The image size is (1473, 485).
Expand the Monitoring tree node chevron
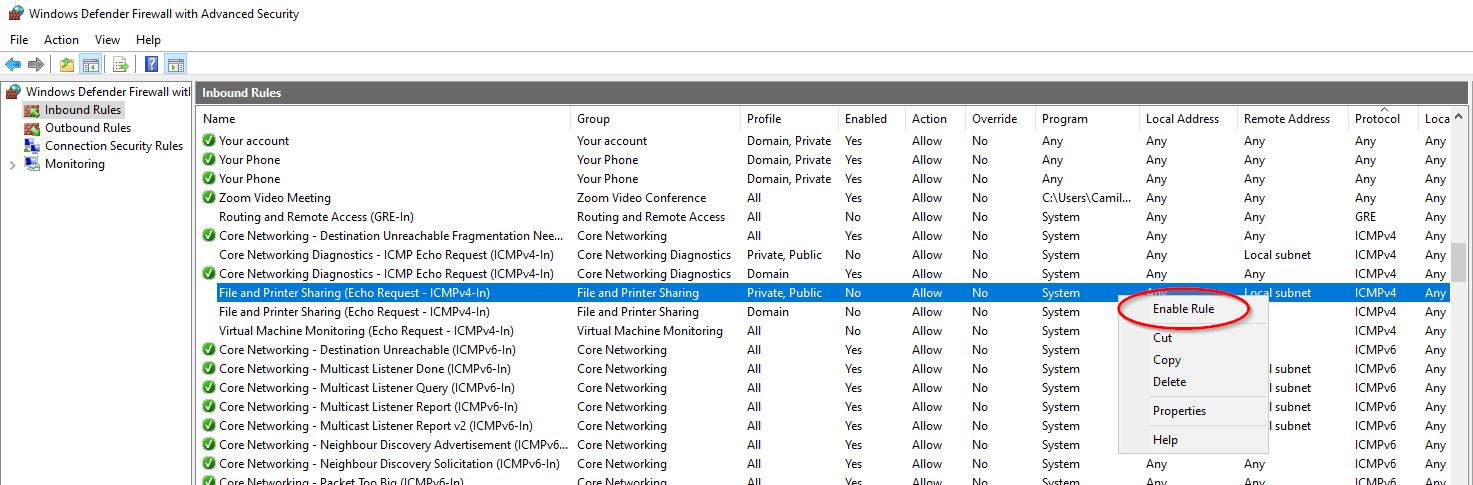click(12, 164)
